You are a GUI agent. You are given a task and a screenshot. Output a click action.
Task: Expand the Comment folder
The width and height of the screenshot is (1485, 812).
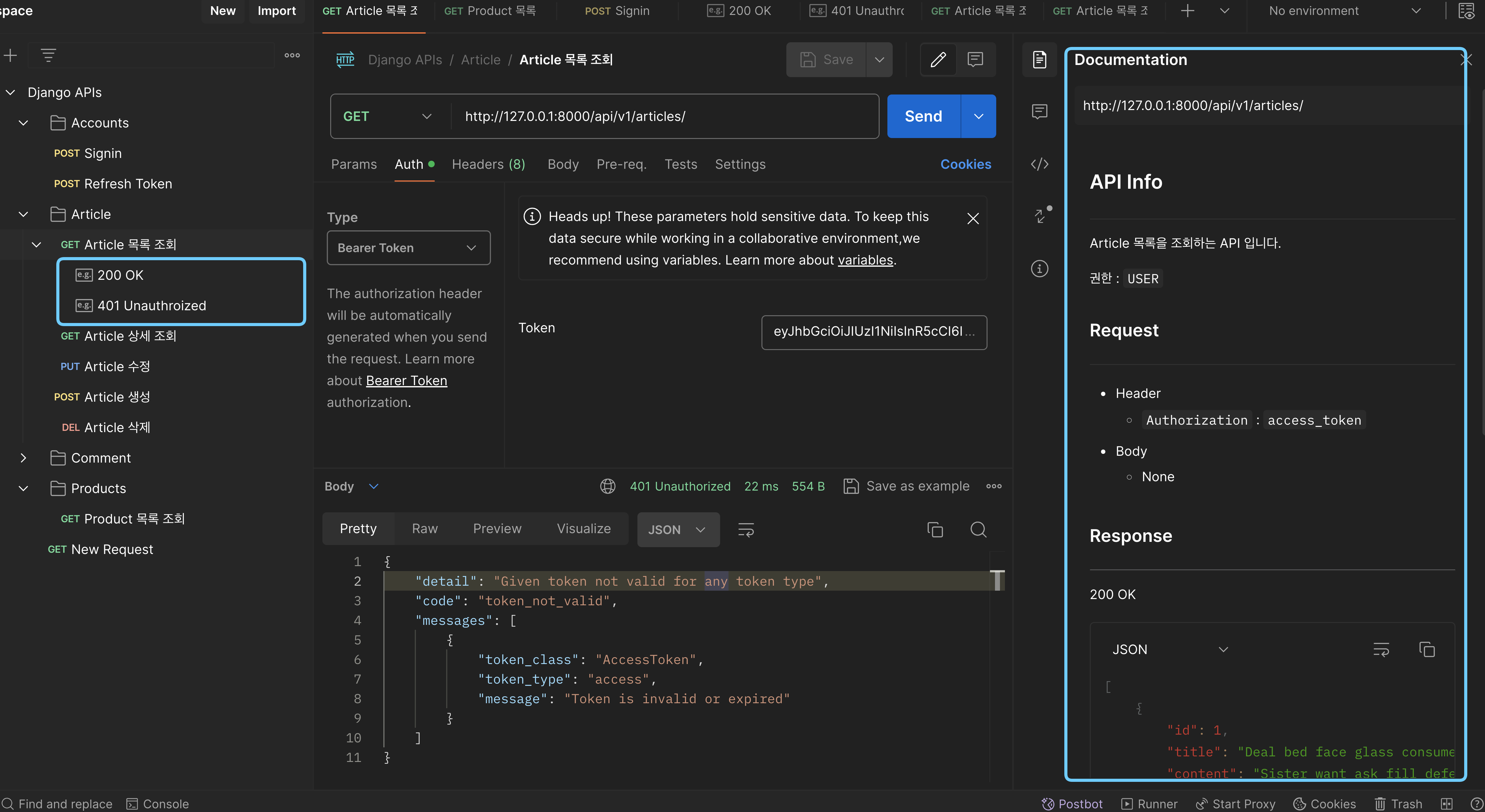(x=23, y=458)
